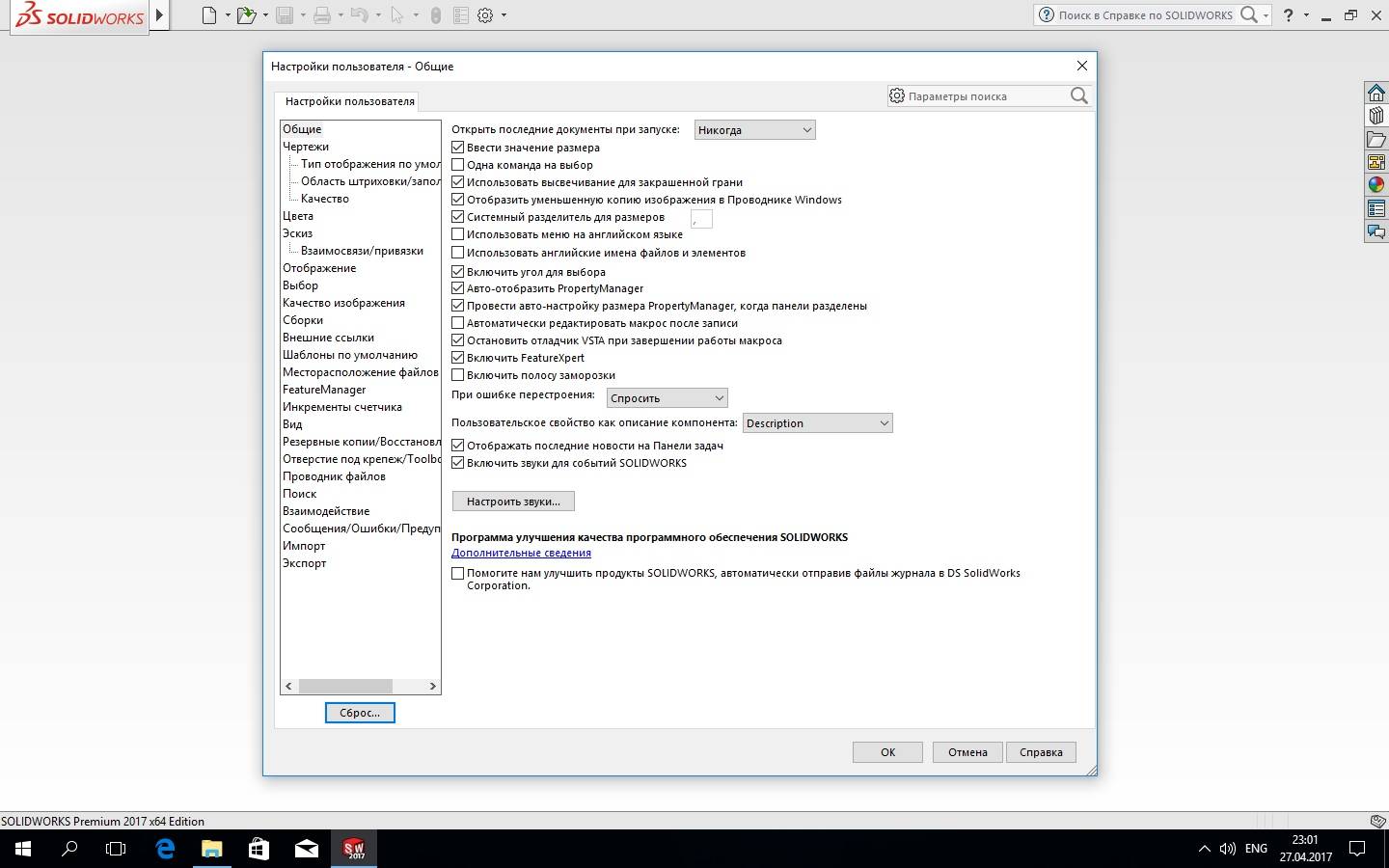1389x868 pixels.
Task: Open Task View on the taskbar
Action: click(116, 849)
